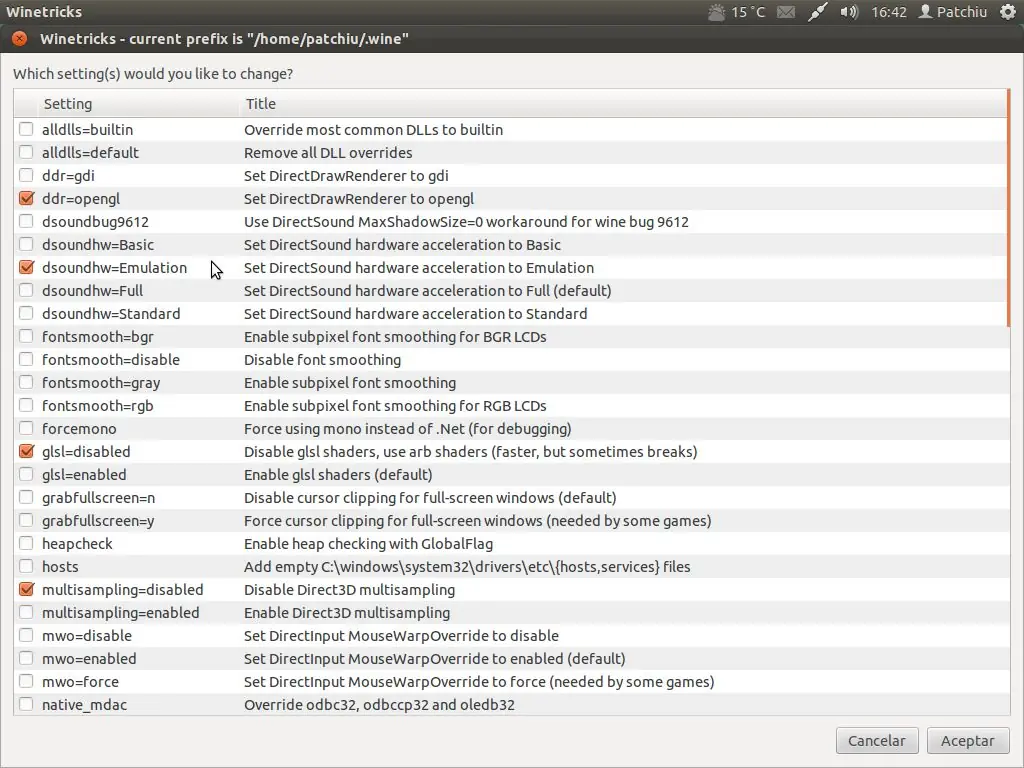Check the heapcheck checkbox

[x=26, y=543]
